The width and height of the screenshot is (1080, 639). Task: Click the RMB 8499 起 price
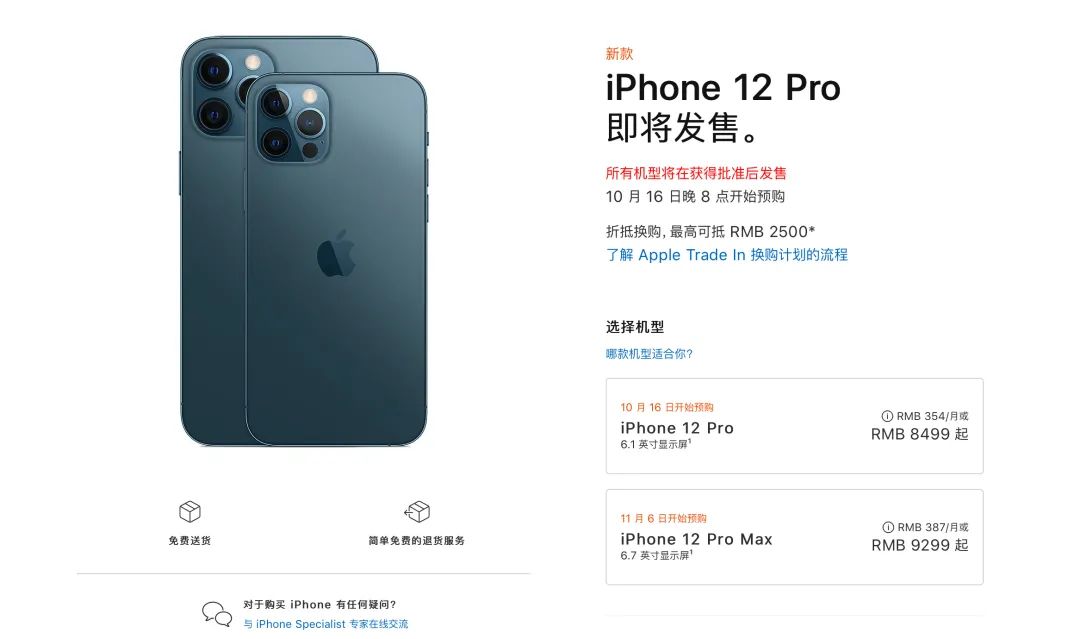(x=920, y=434)
